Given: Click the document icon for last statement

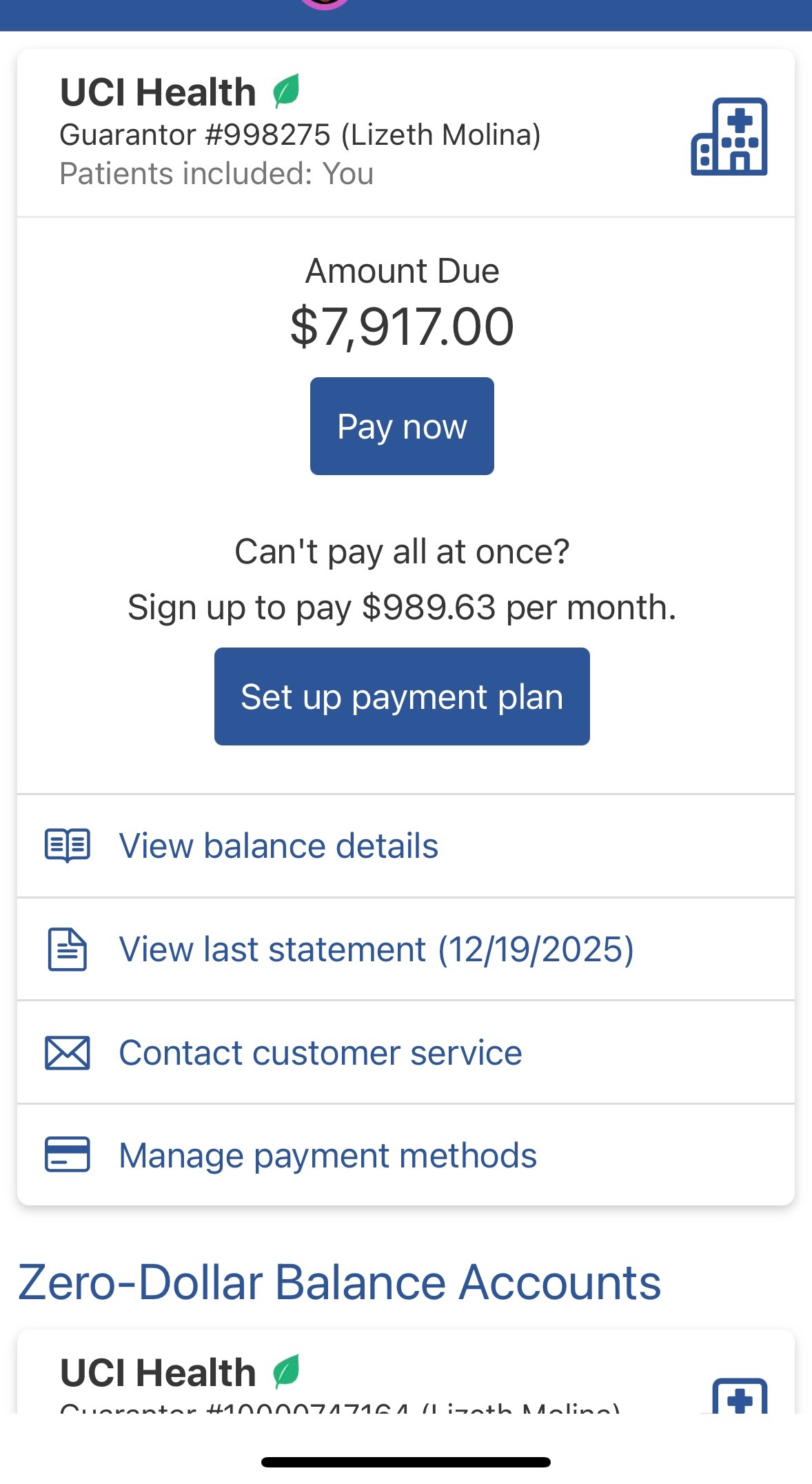Looking at the screenshot, I should coord(68,950).
